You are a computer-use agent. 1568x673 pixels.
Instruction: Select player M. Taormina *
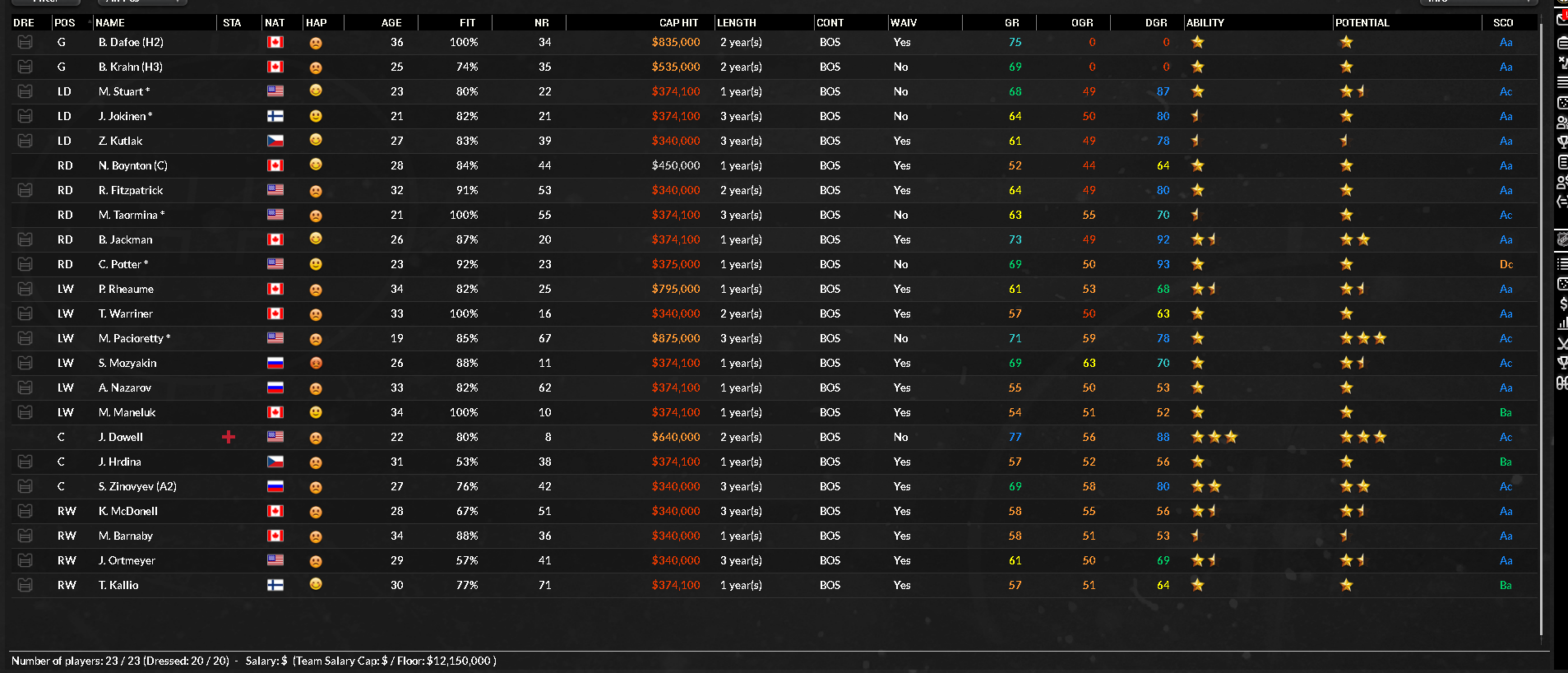(132, 215)
